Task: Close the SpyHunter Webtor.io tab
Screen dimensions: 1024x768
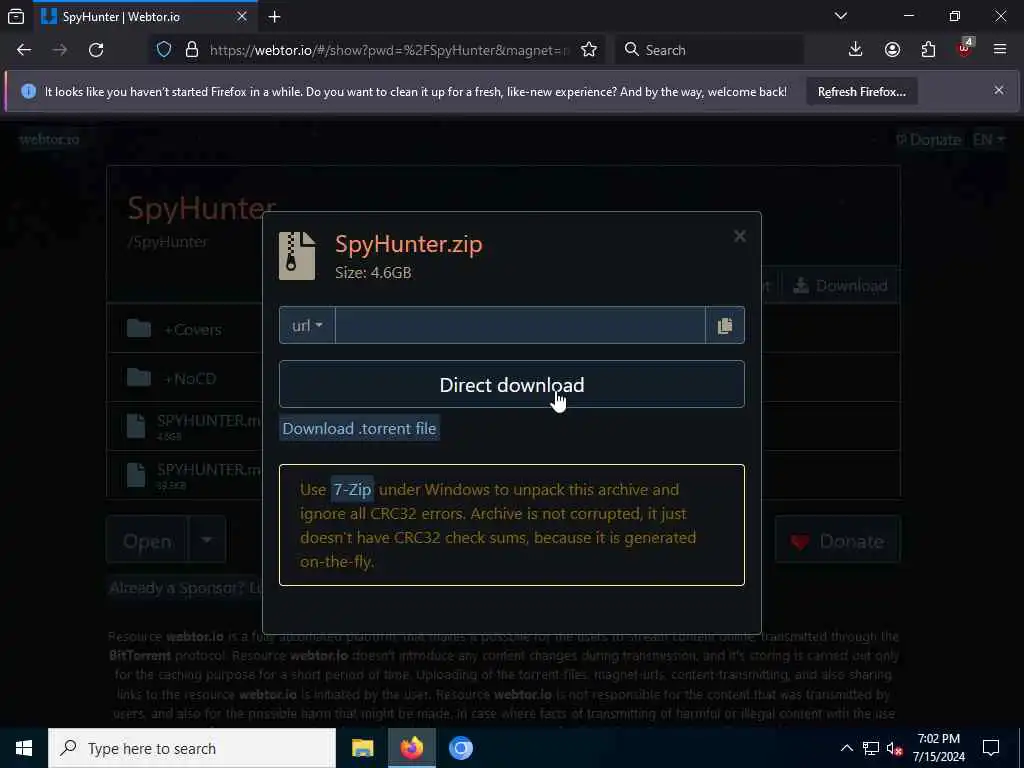Action: tap(242, 16)
